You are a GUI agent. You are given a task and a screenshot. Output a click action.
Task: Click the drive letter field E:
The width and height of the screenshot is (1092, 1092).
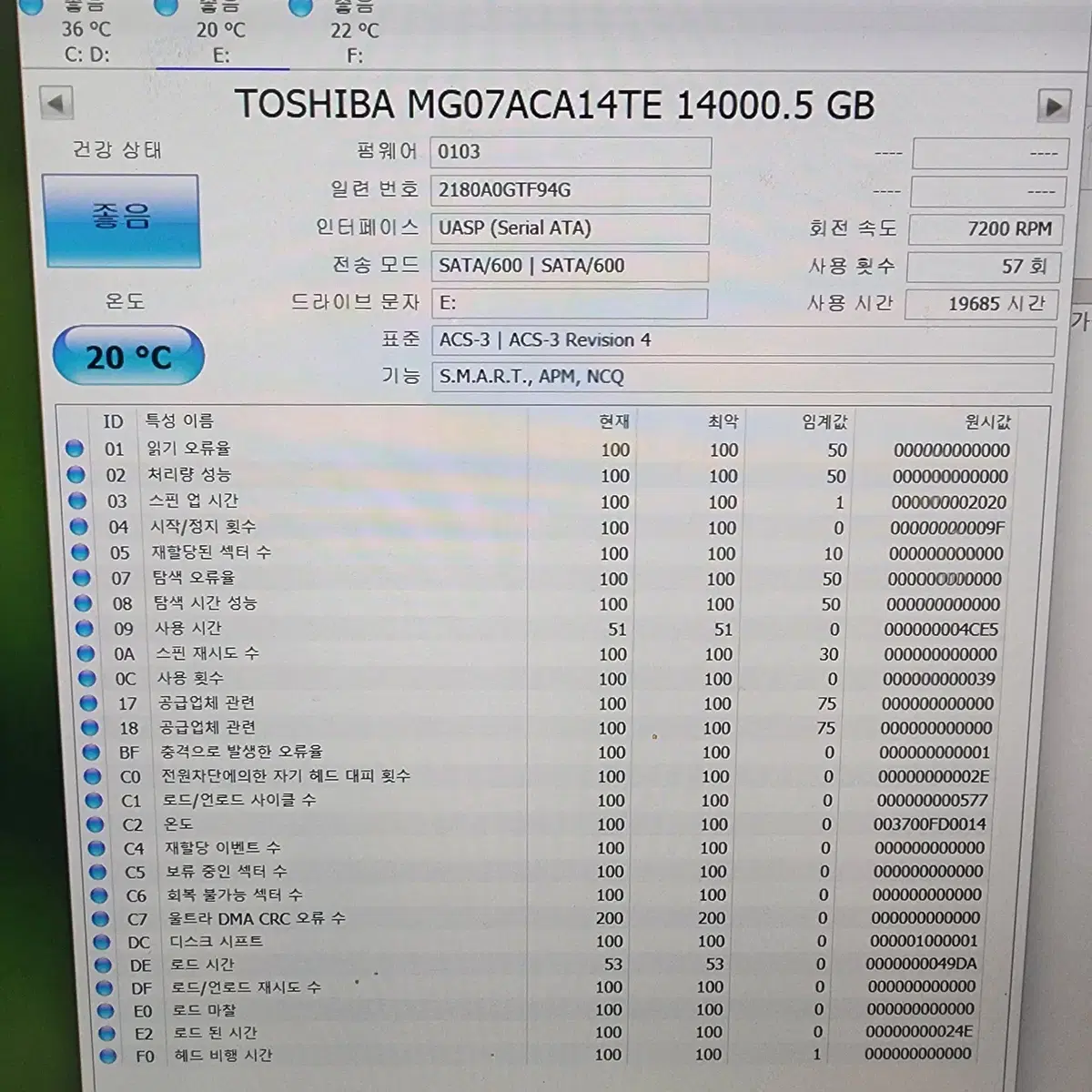[569, 303]
